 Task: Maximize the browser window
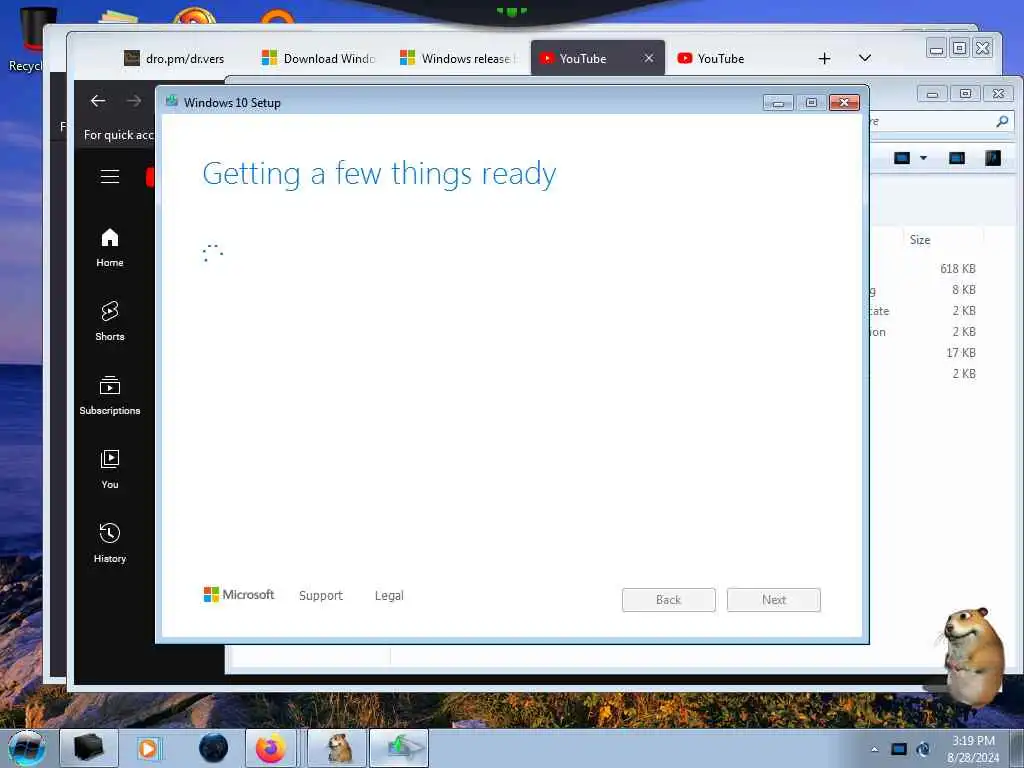[959, 48]
